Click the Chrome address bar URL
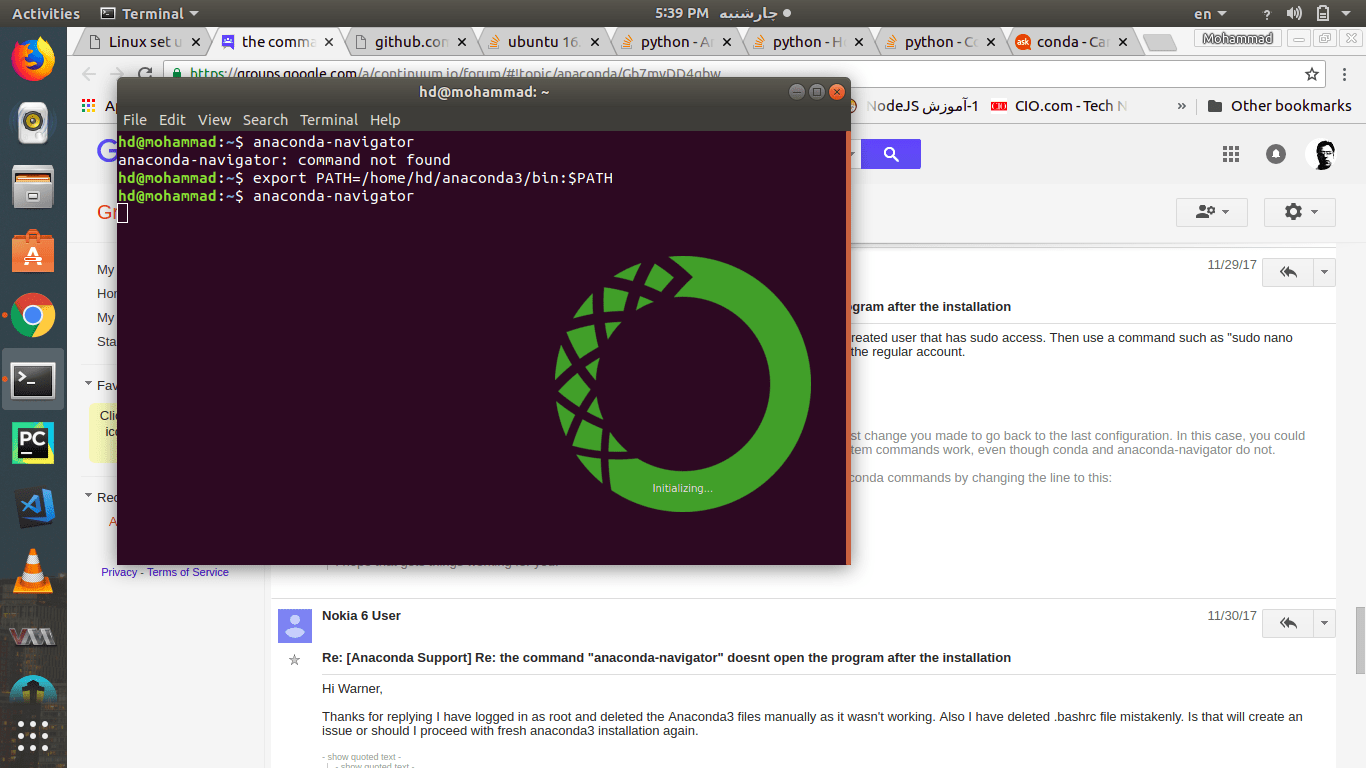This screenshot has width=1366, height=768. pos(455,74)
